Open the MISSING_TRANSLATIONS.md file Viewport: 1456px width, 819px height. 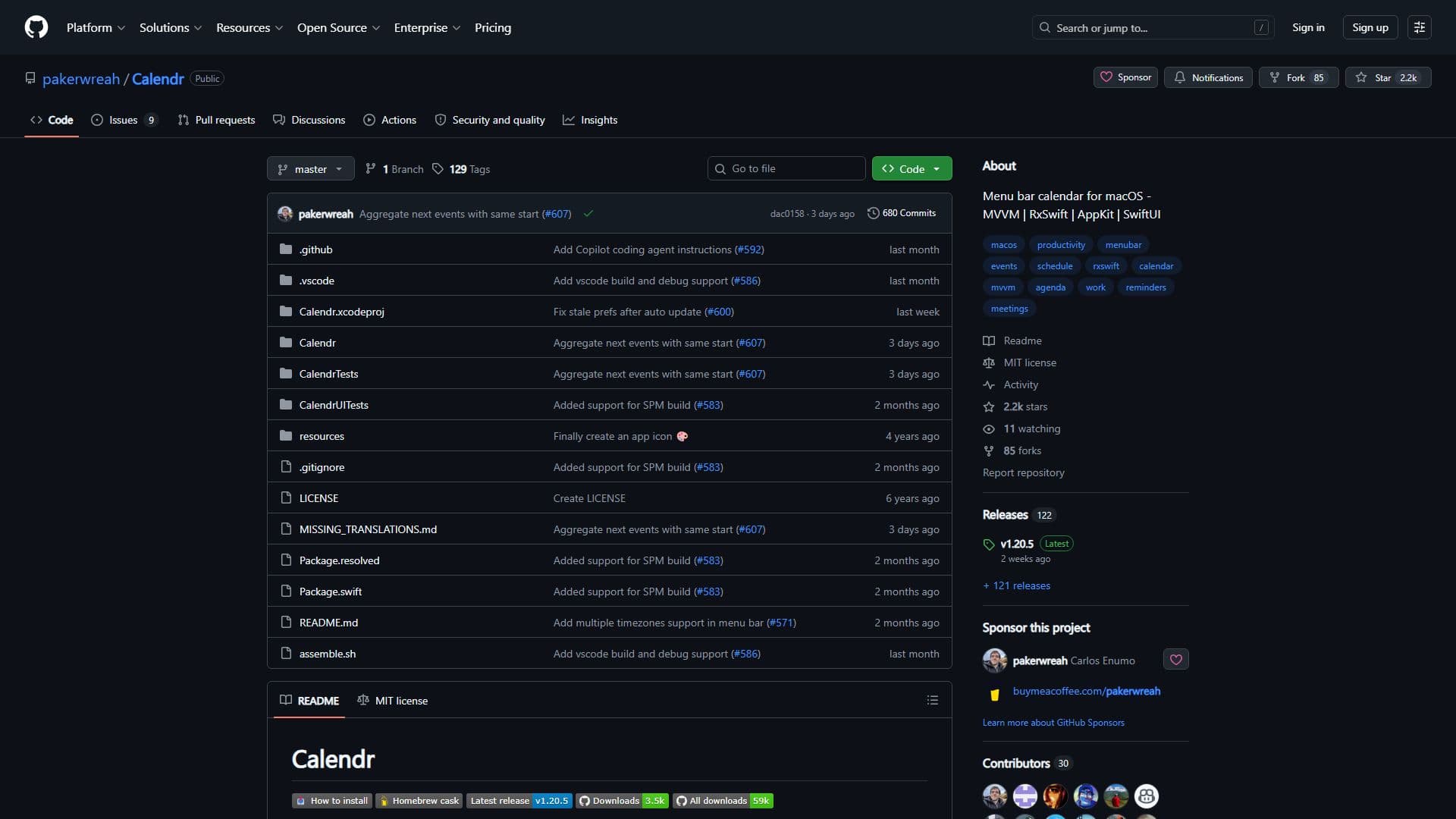(368, 529)
